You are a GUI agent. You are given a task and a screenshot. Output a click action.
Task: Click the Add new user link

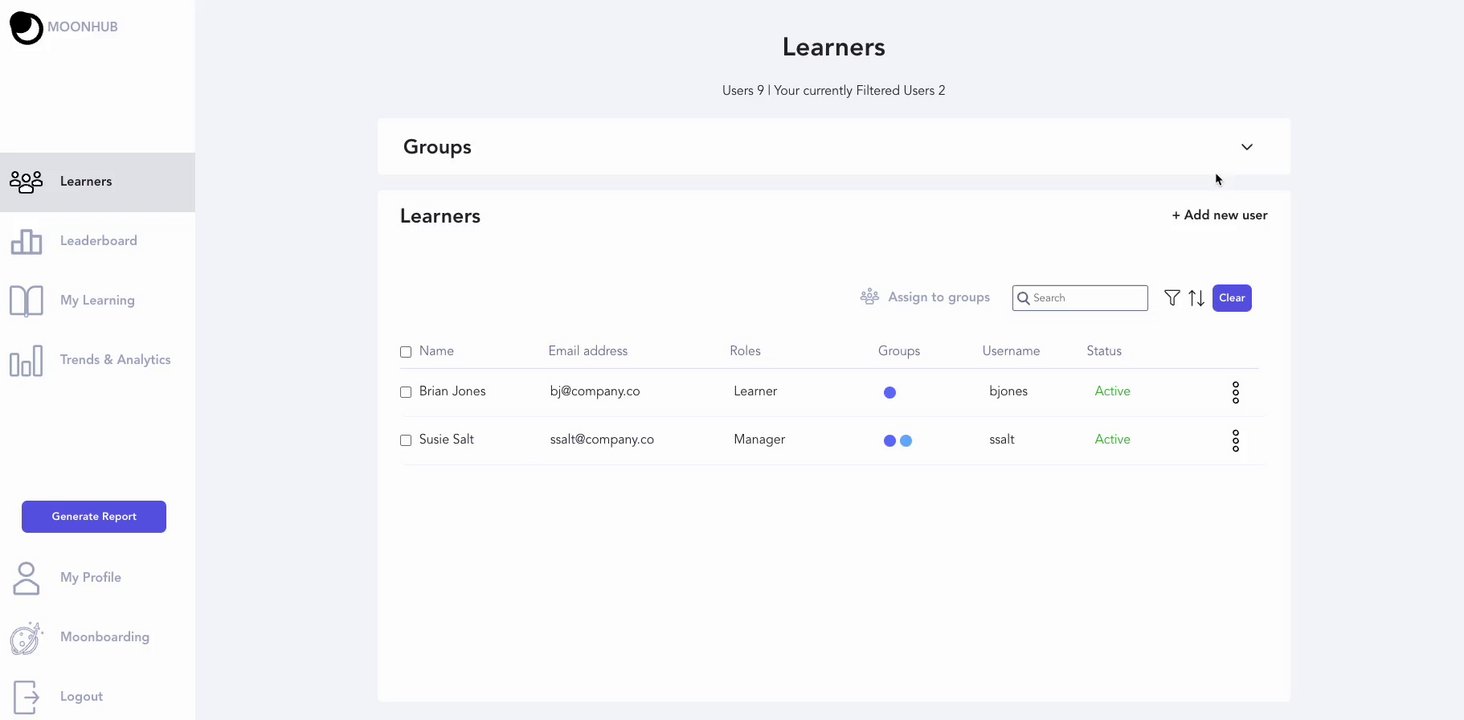pos(1220,215)
